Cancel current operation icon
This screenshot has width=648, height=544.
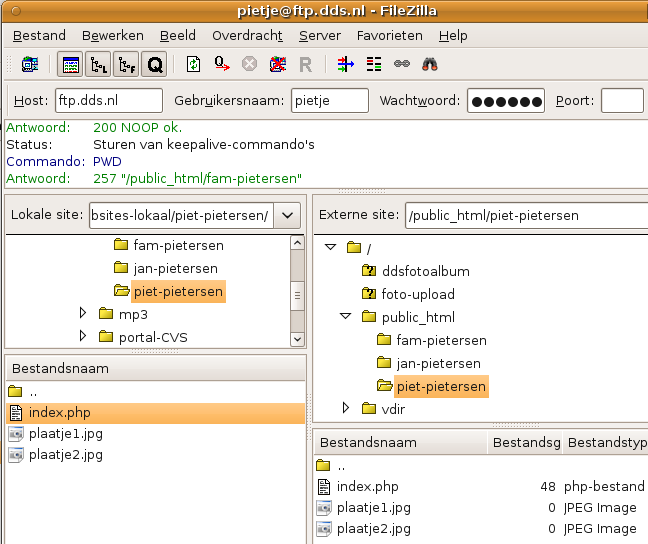point(249,64)
